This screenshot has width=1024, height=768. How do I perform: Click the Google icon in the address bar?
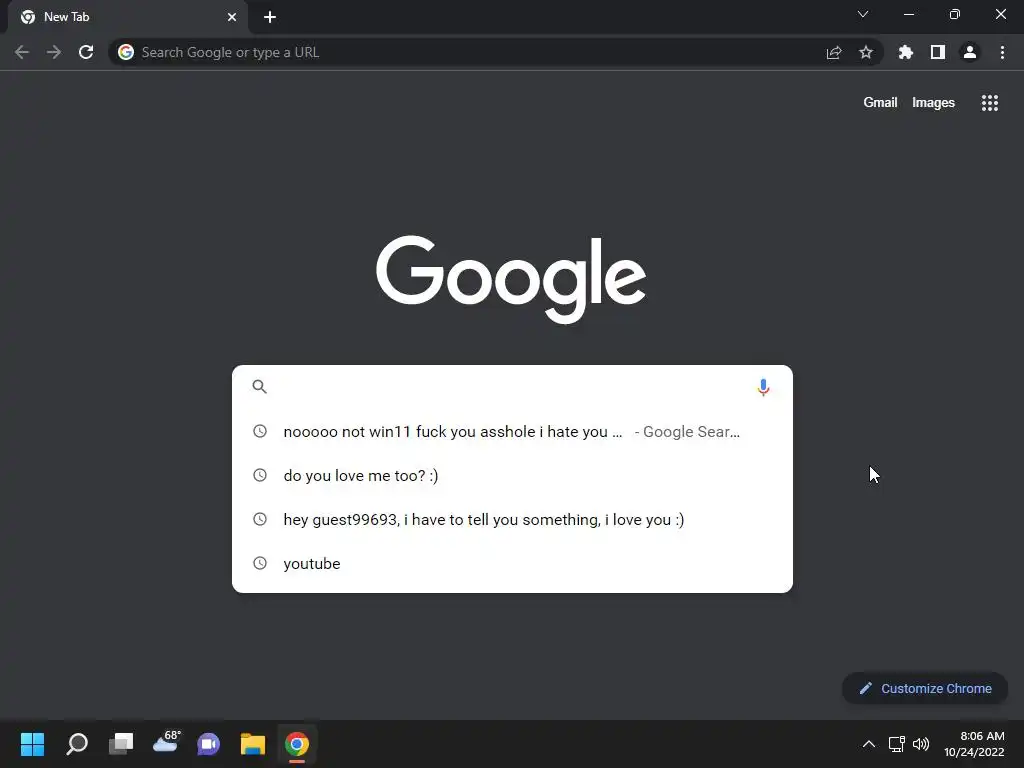126,52
